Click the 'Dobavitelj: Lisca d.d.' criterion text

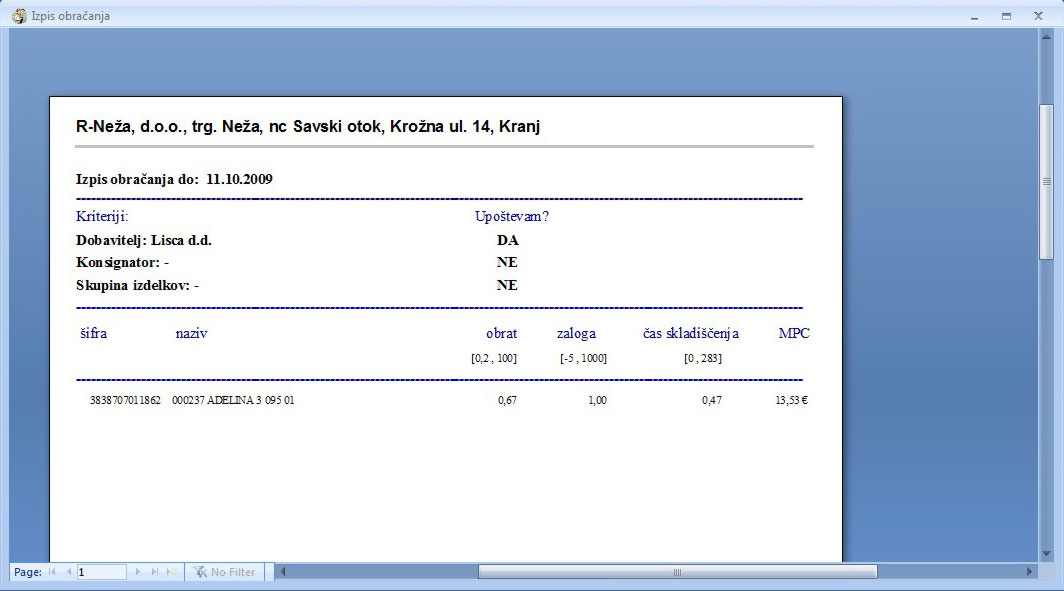[144, 240]
